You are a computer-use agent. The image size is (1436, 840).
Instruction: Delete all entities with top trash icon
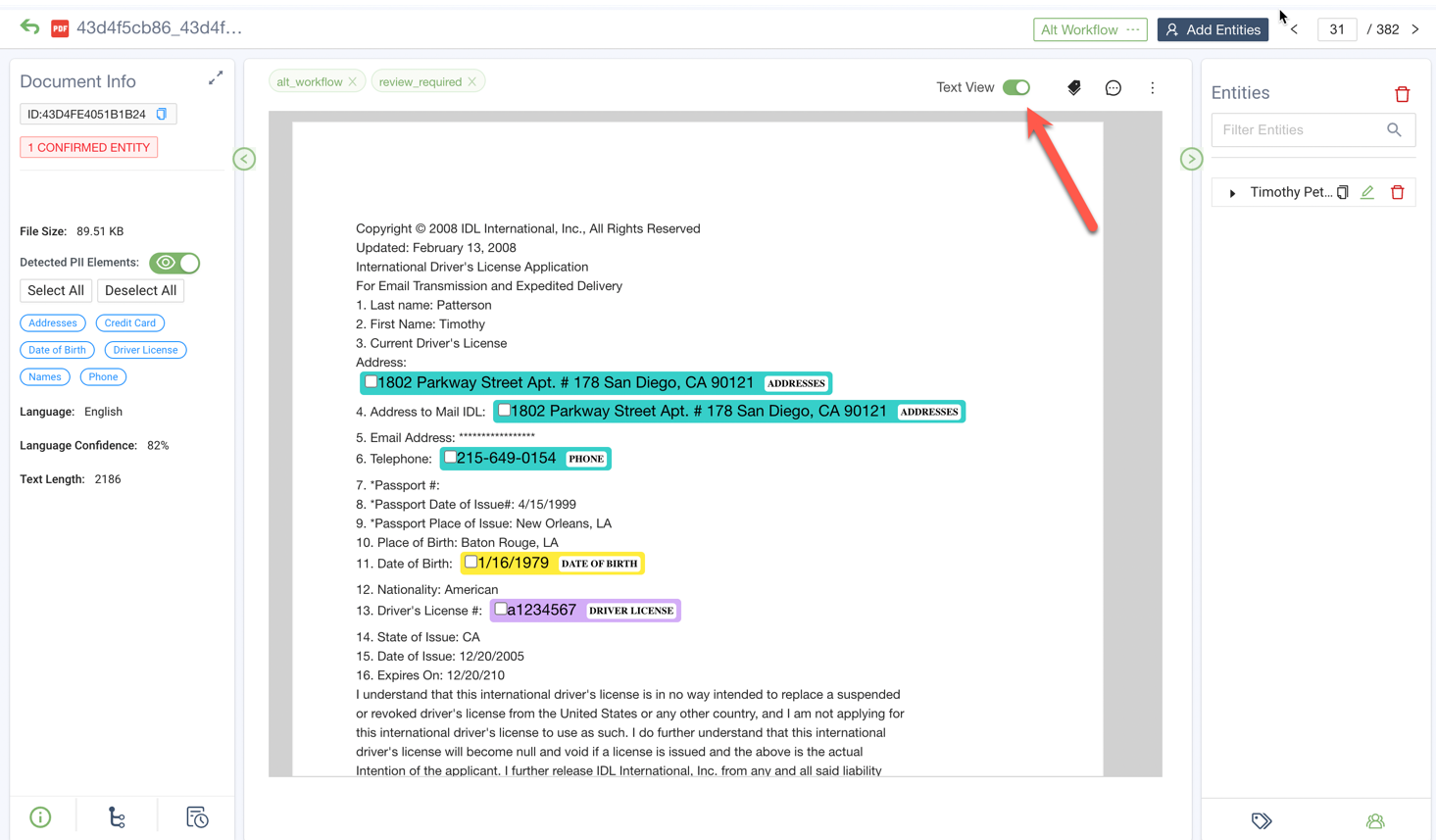[x=1402, y=94]
